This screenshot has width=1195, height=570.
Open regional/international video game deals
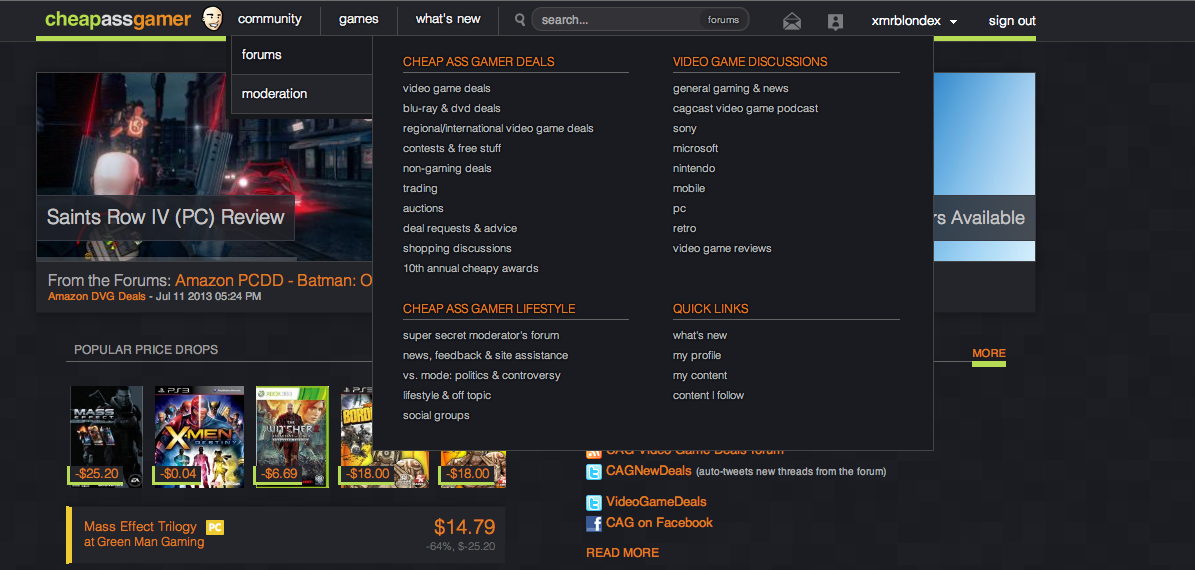point(498,128)
